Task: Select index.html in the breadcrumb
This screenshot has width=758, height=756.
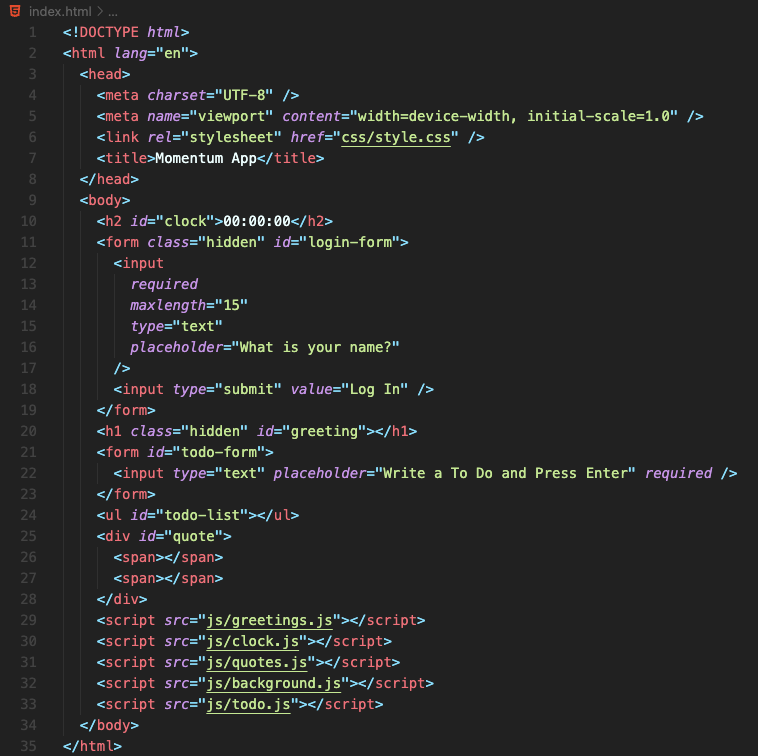Action: pyautogui.click(x=60, y=11)
